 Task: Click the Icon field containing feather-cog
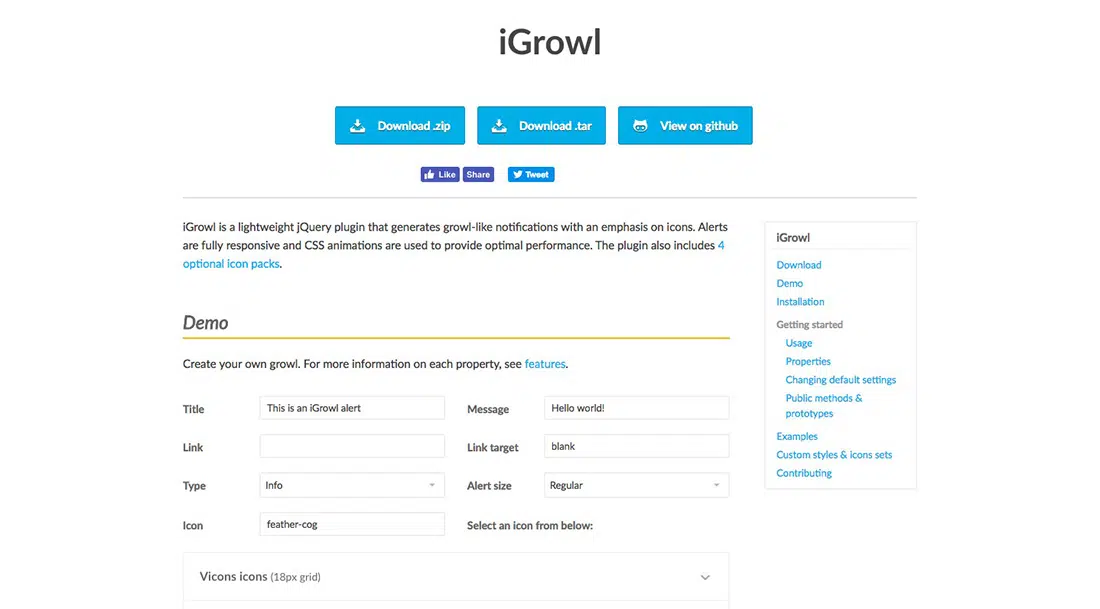pos(352,524)
